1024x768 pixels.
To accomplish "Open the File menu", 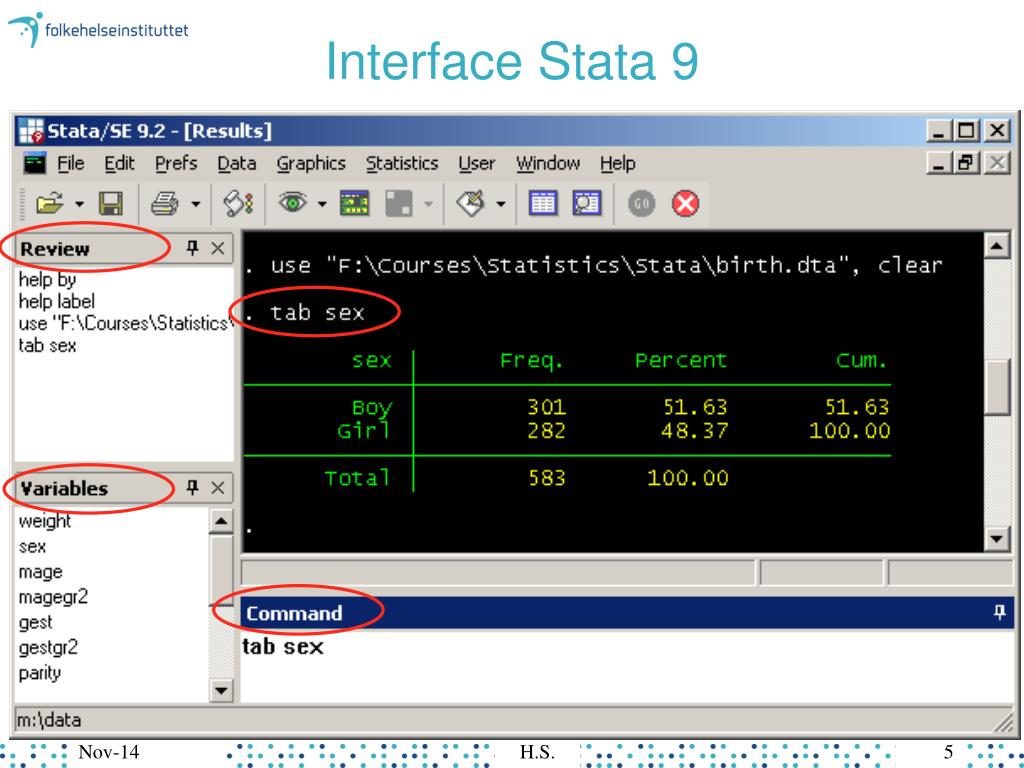I will 71,163.
